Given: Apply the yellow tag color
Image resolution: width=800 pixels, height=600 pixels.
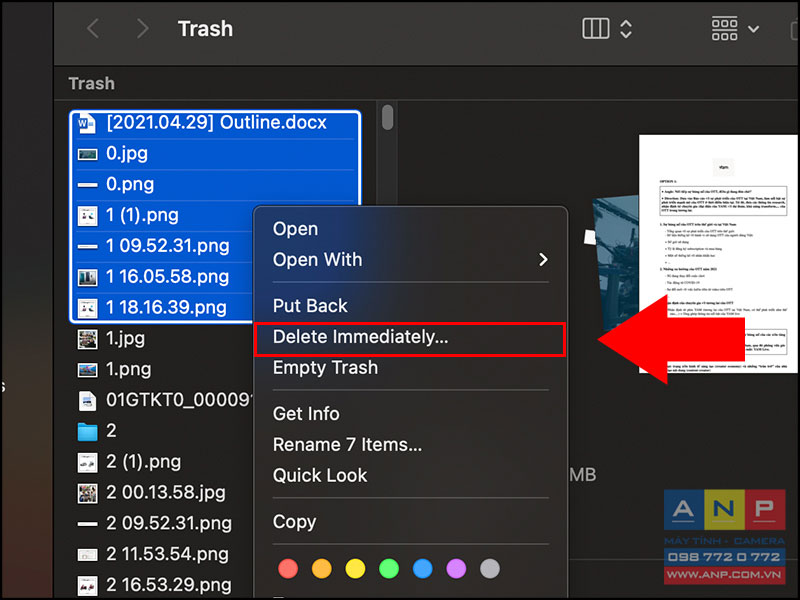Looking at the screenshot, I should tap(356, 569).
